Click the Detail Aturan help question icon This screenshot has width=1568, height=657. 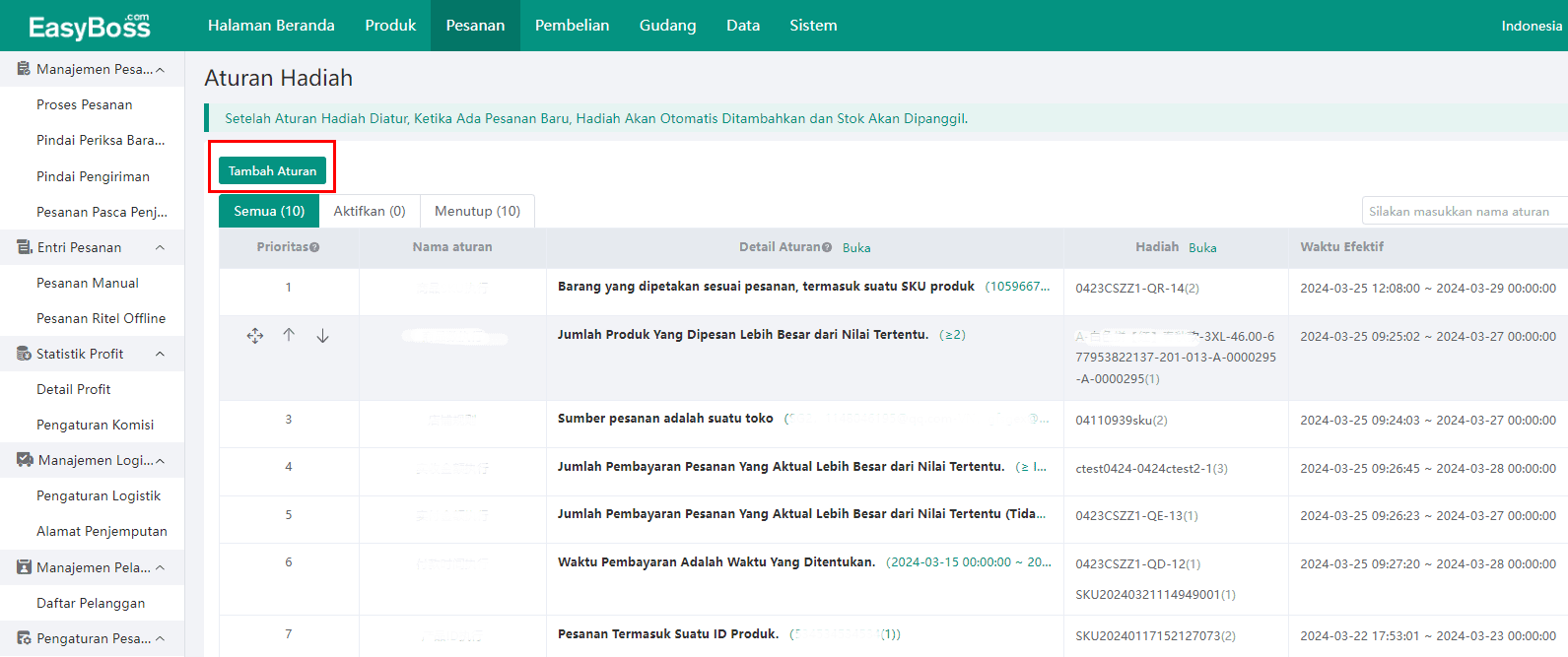(x=827, y=247)
